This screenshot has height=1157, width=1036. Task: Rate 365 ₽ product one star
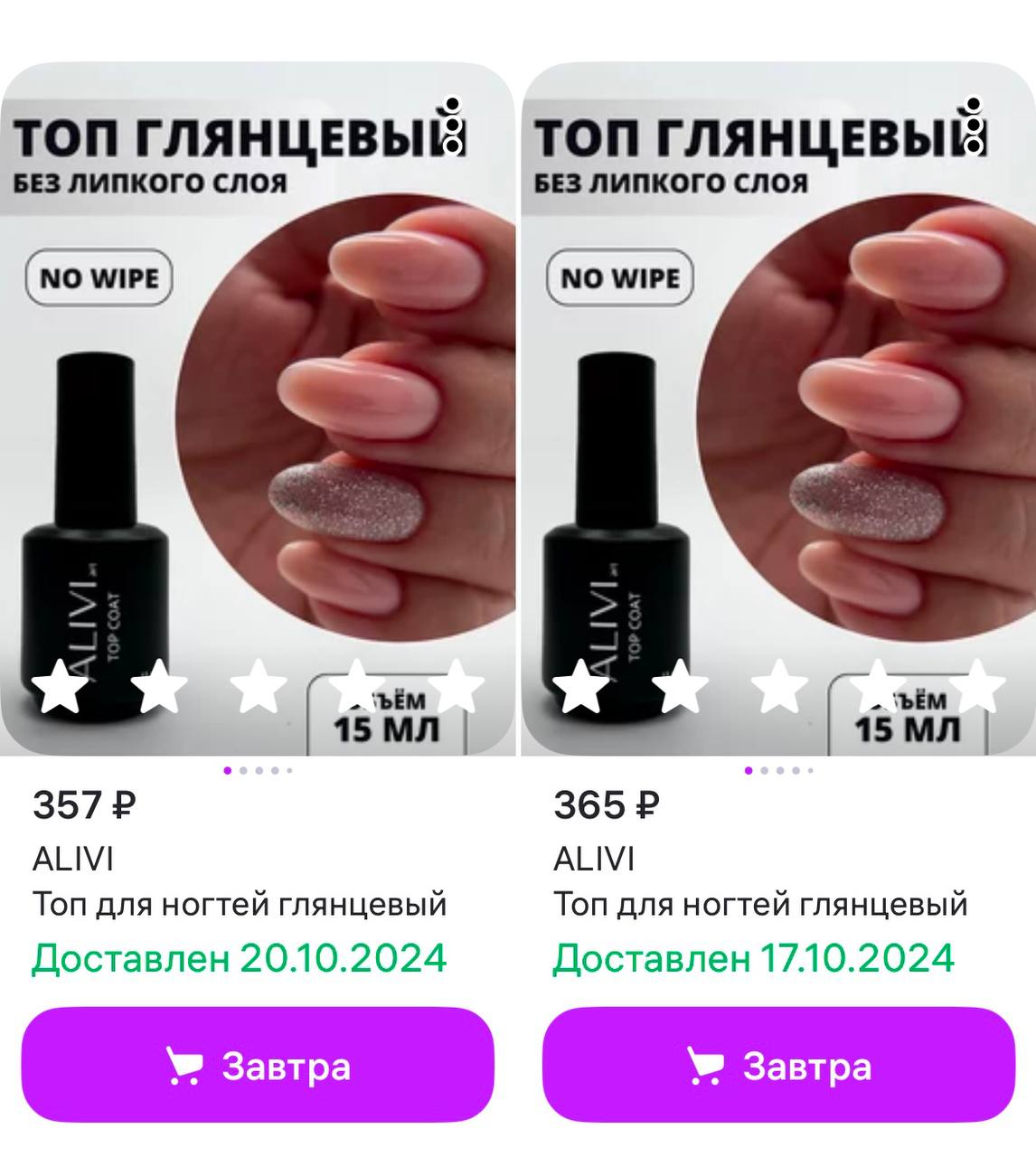click(580, 686)
